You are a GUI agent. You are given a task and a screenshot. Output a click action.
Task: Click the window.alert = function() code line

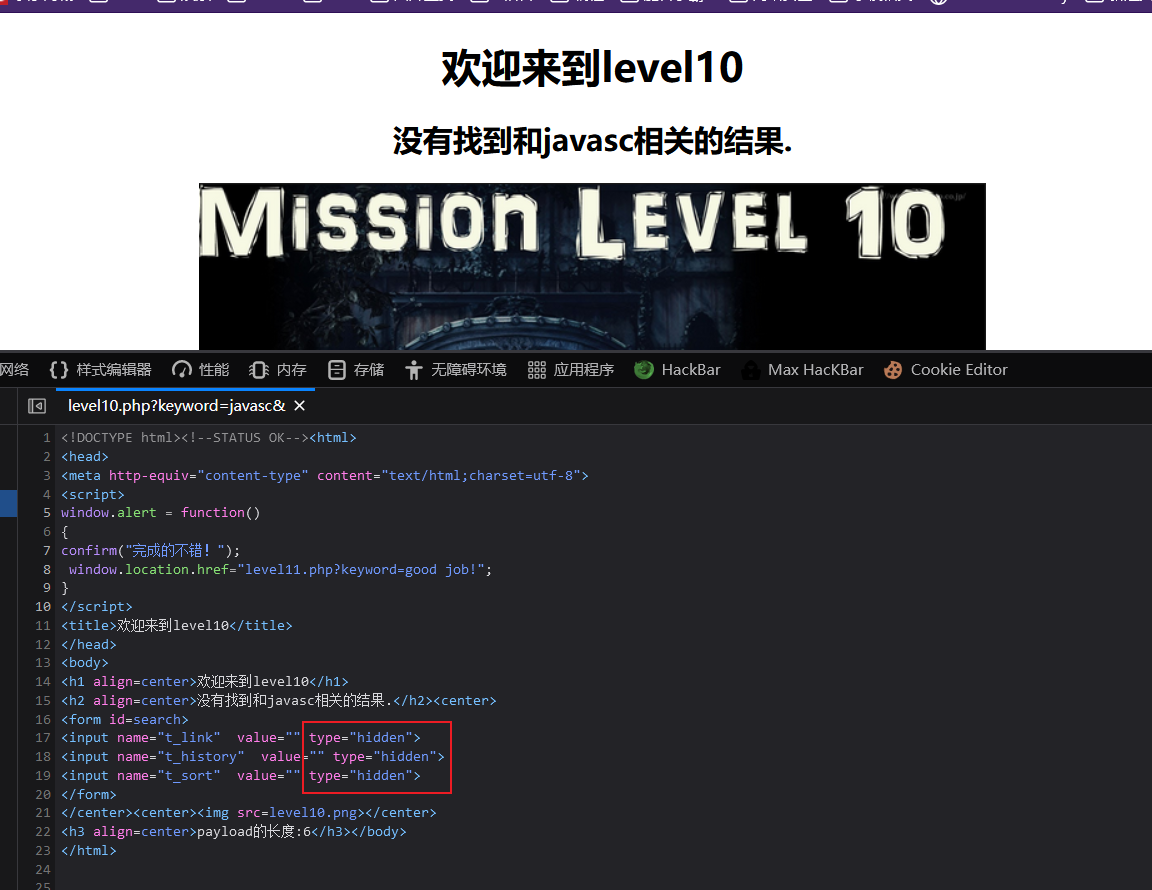[161, 512]
